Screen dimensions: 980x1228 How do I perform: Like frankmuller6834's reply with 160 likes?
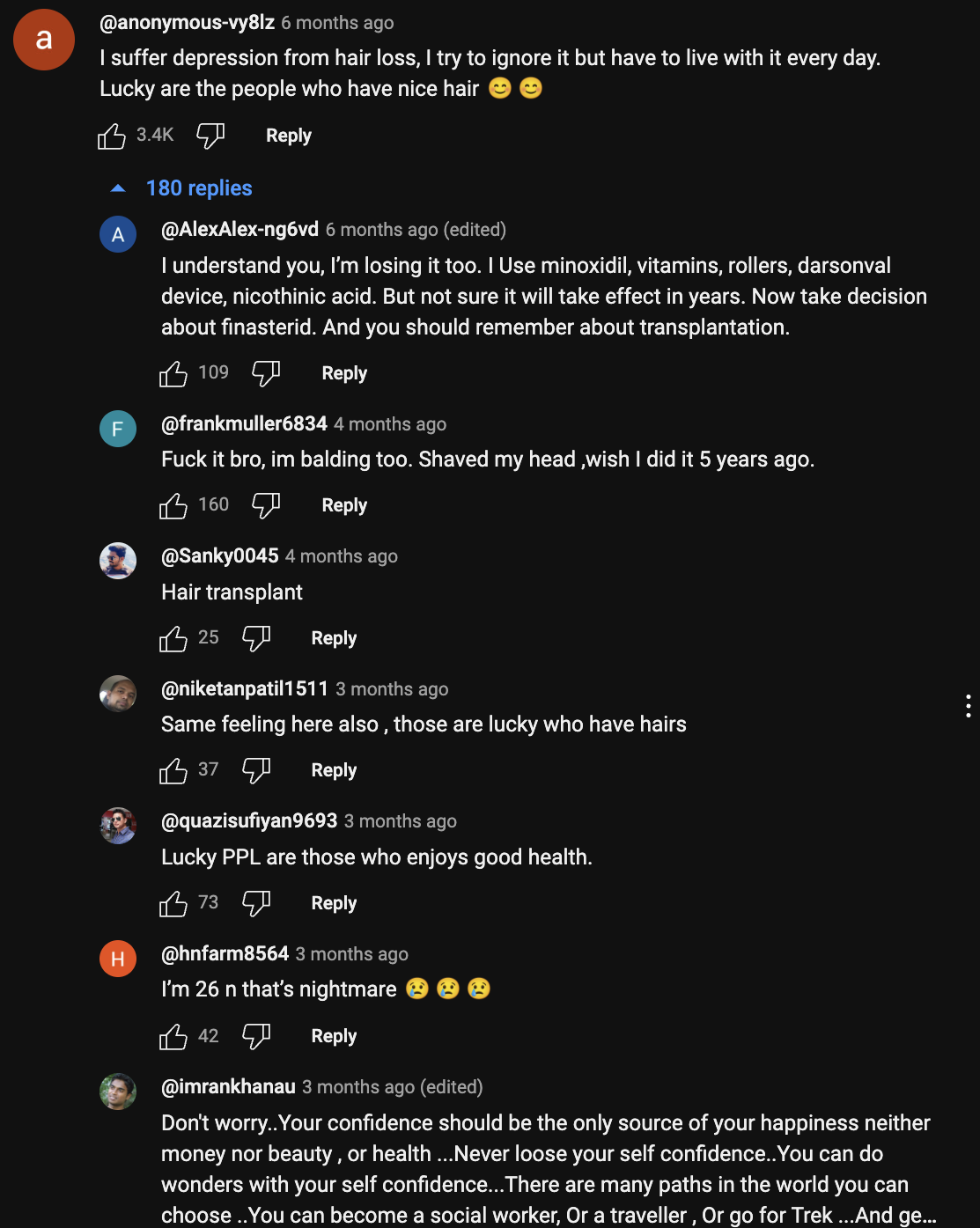(x=173, y=506)
